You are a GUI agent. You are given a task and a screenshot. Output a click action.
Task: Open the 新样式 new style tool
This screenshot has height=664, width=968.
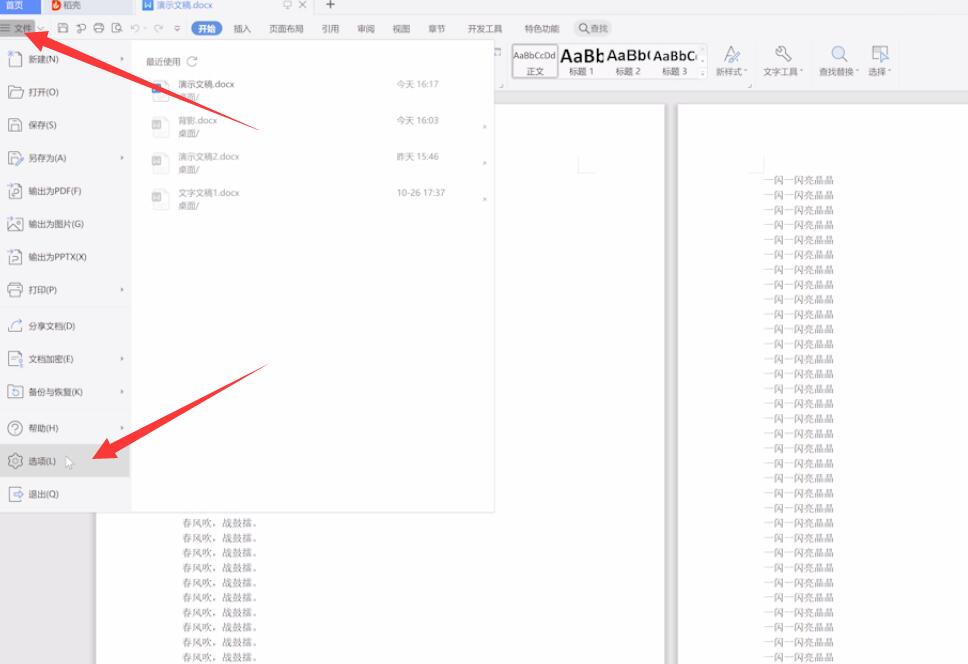732,61
